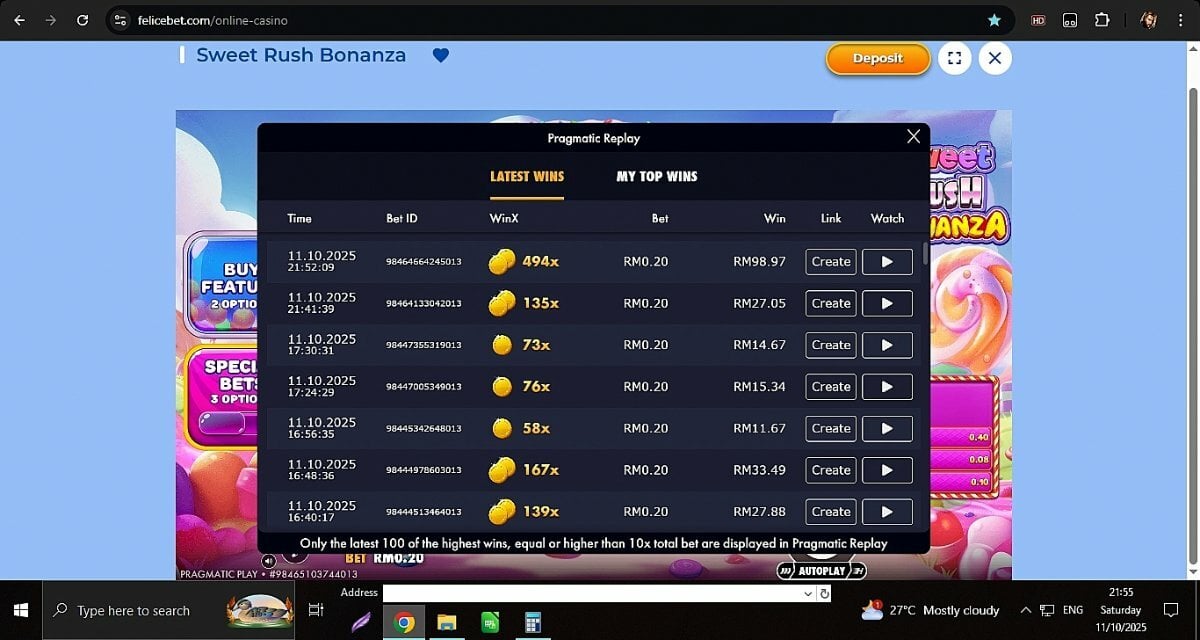The width and height of the screenshot is (1200, 640).
Task: Open Chrome three-dot menu
Action: coord(1181,20)
